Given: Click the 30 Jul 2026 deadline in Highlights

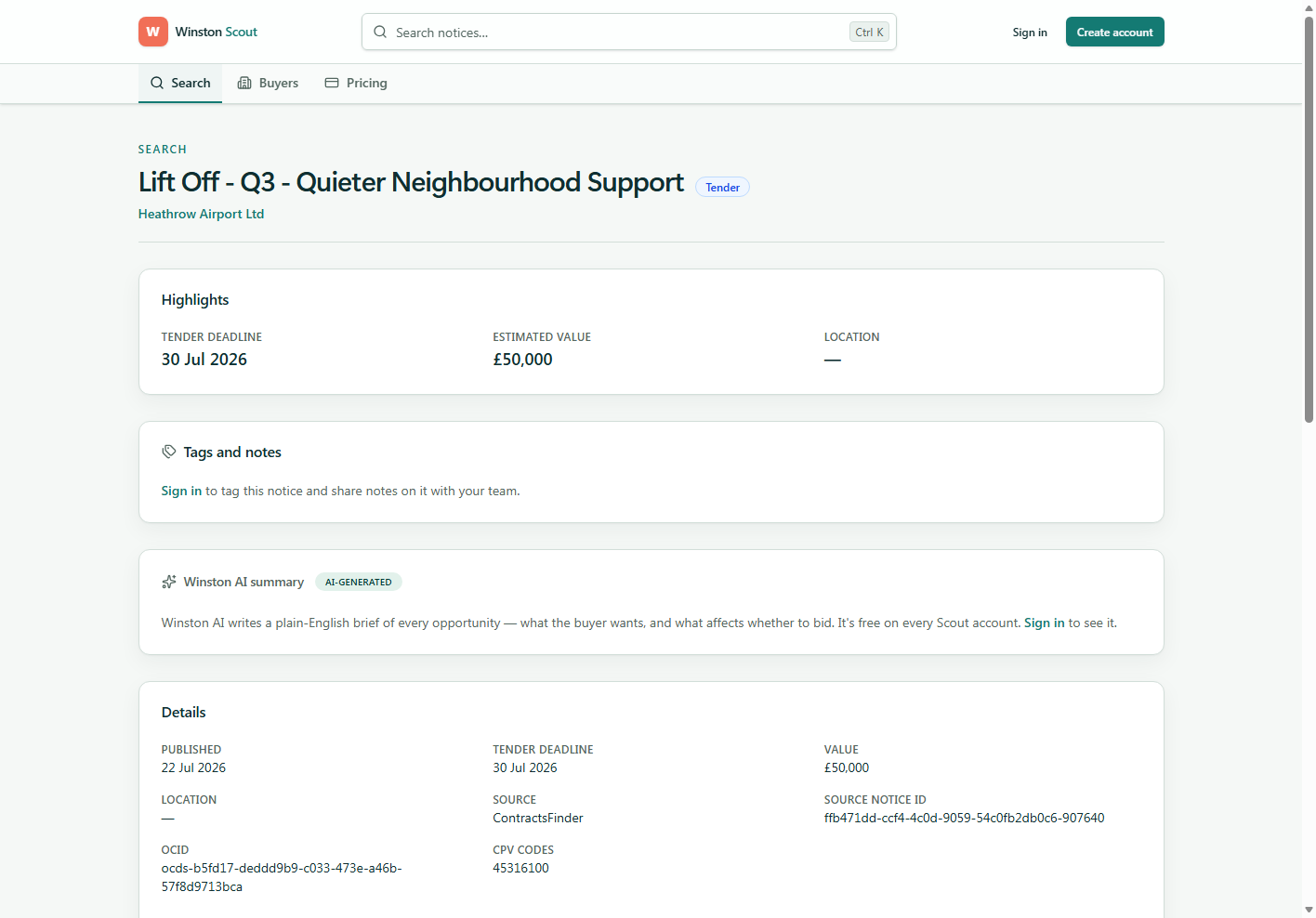Looking at the screenshot, I should click(x=204, y=360).
